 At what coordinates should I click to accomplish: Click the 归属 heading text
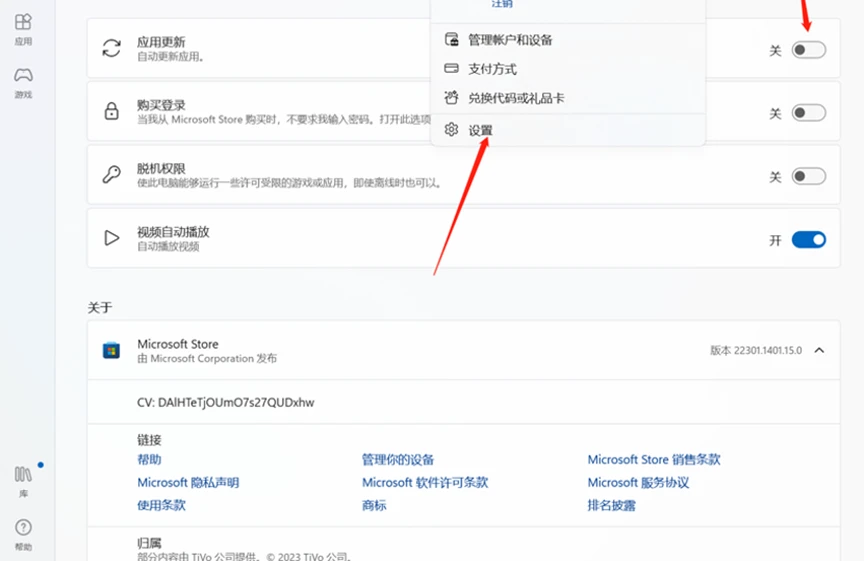[x=149, y=543]
